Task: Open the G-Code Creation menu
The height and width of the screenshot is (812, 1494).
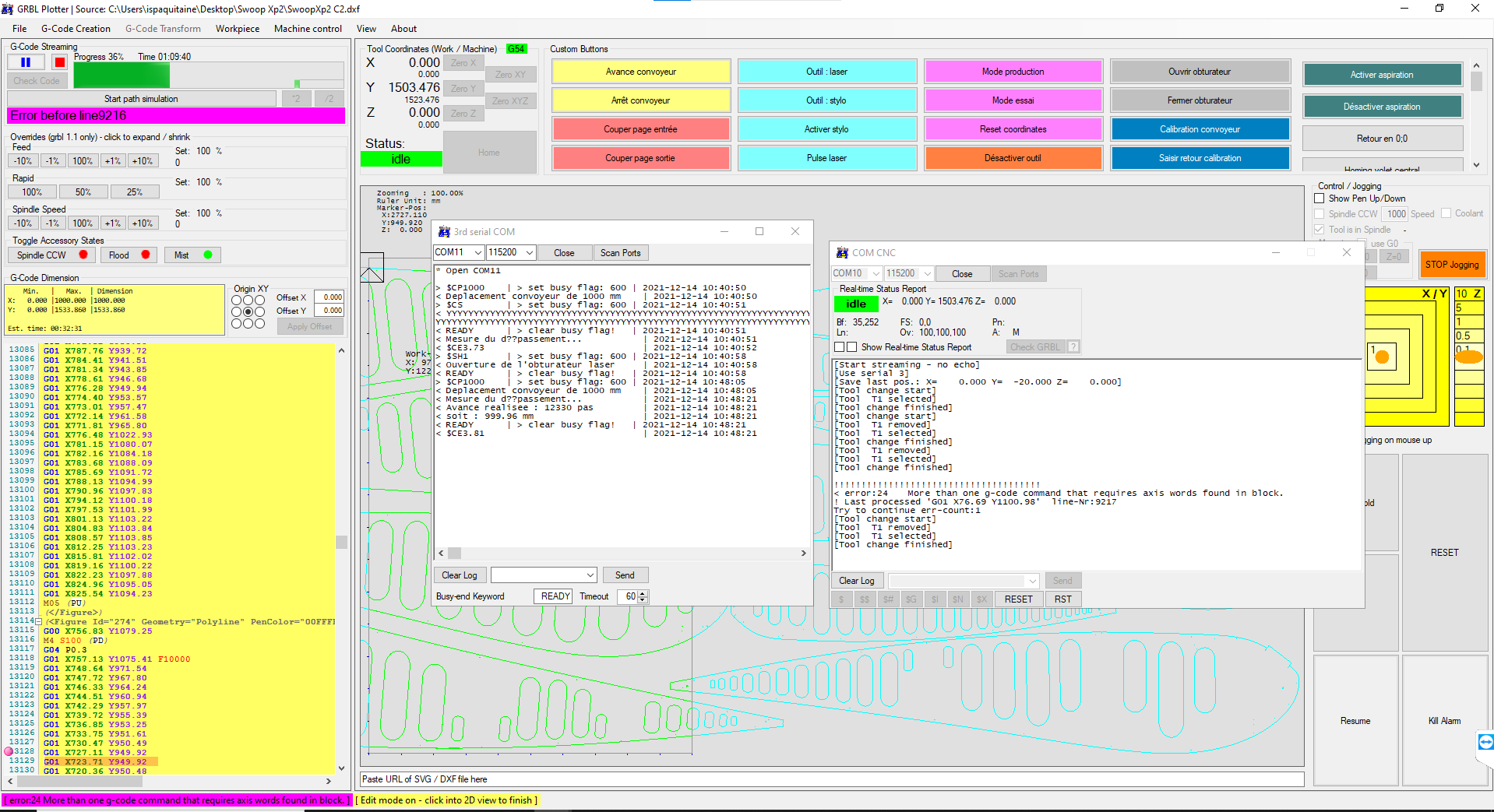Action: pyautogui.click(x=76, y=29)
